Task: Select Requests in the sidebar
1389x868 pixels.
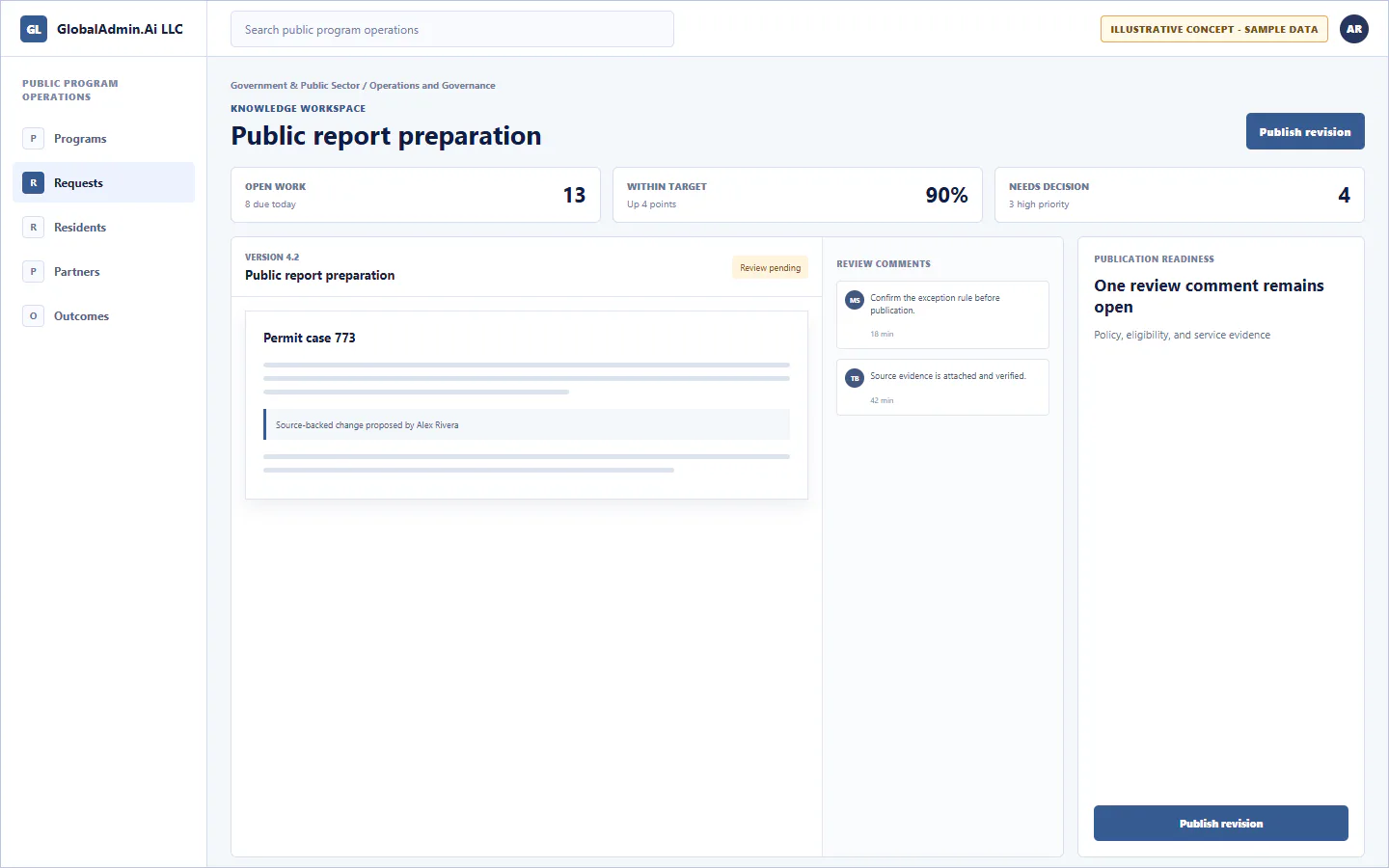Action: (104, 182)
